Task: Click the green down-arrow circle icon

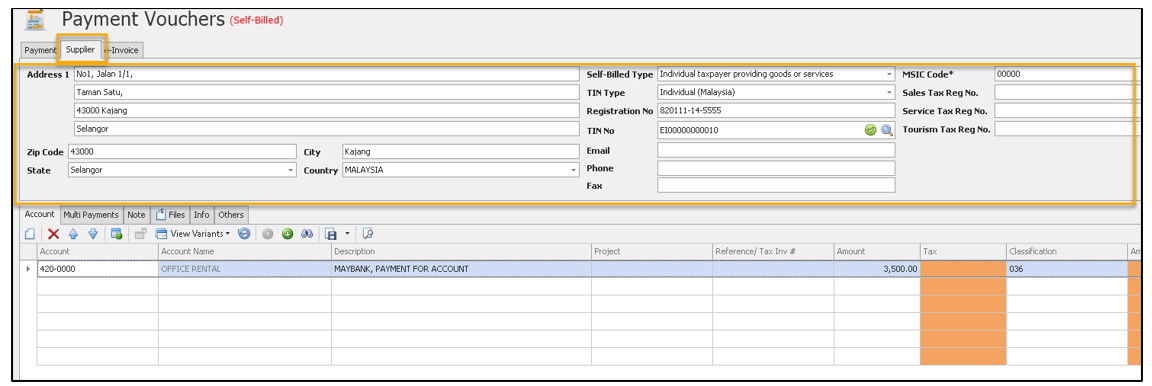Action: pyautogui.click(x=287, y=234)
